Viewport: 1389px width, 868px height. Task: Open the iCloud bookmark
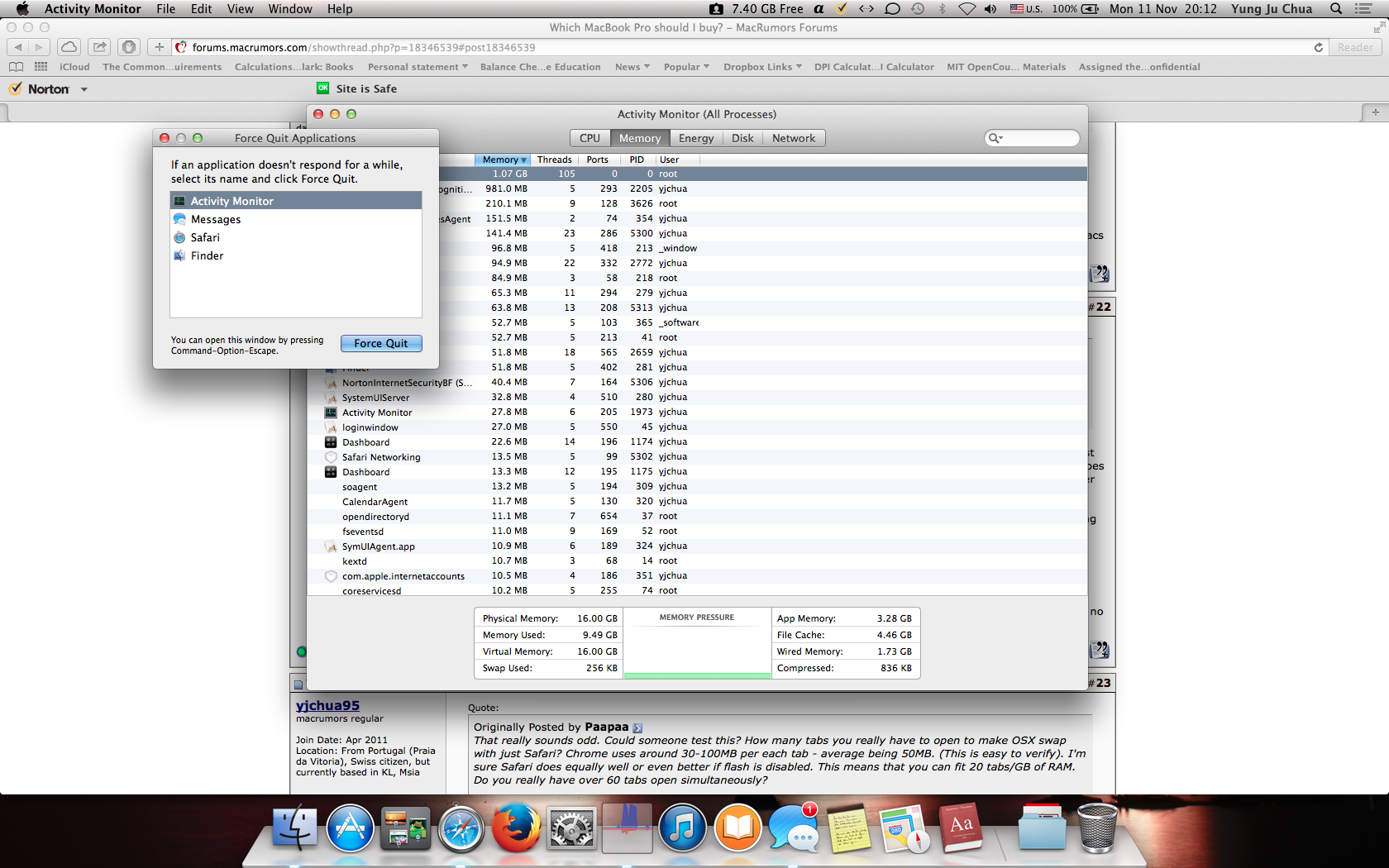[74, 67]
